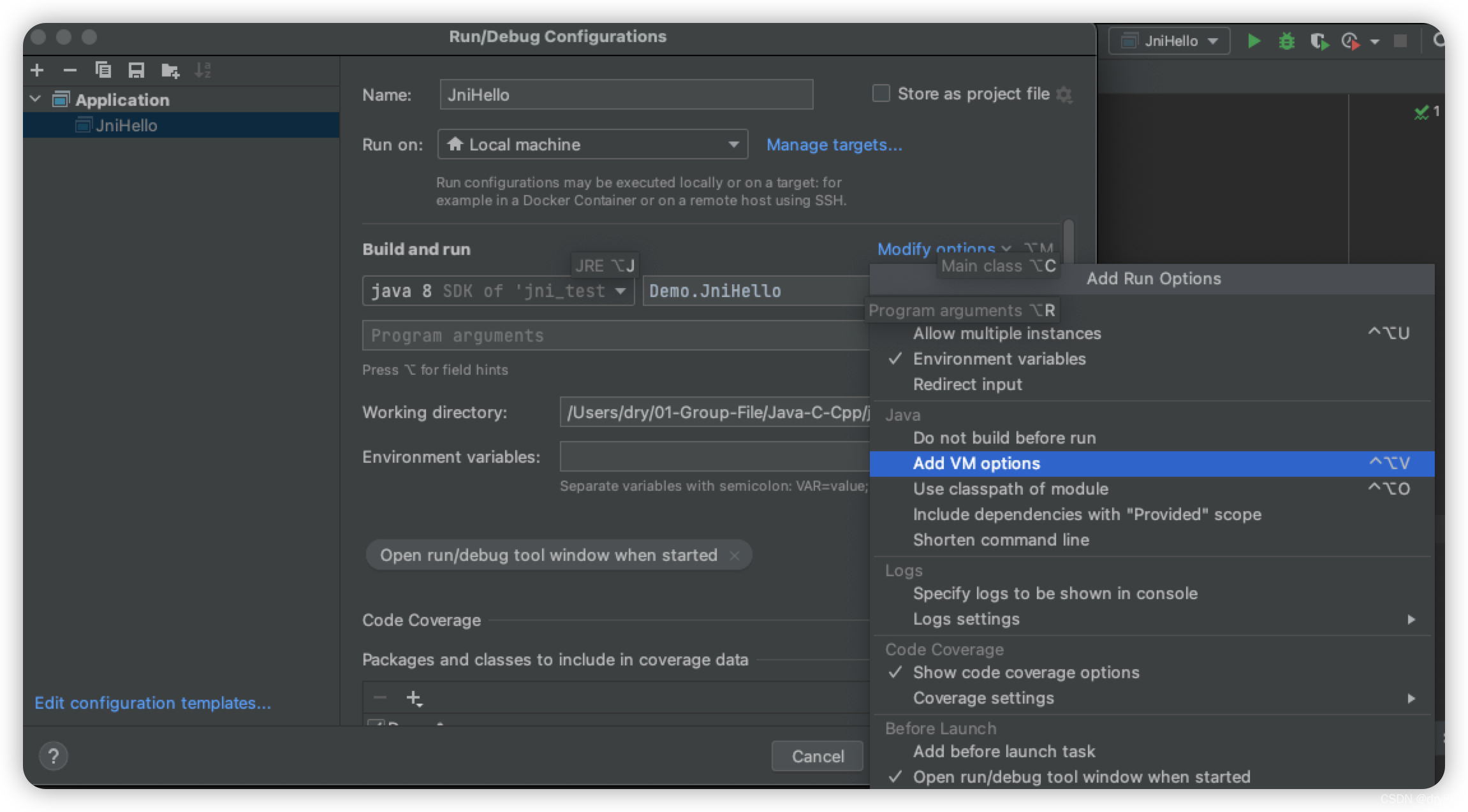Click the configuration panel vertical scrollbar
1468x812 pixels.
(1069, 242)
